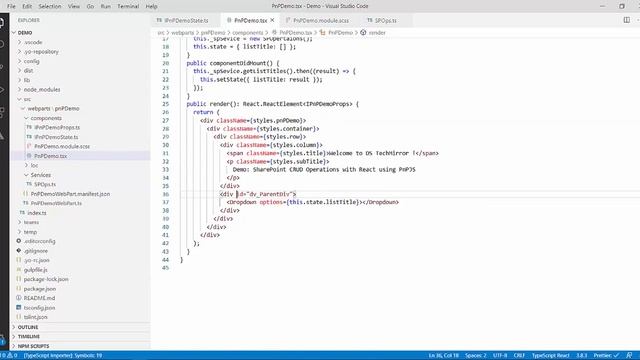Open tslint.json file
Viewport: 640px width, 360px height.
(x=36, y=317)
